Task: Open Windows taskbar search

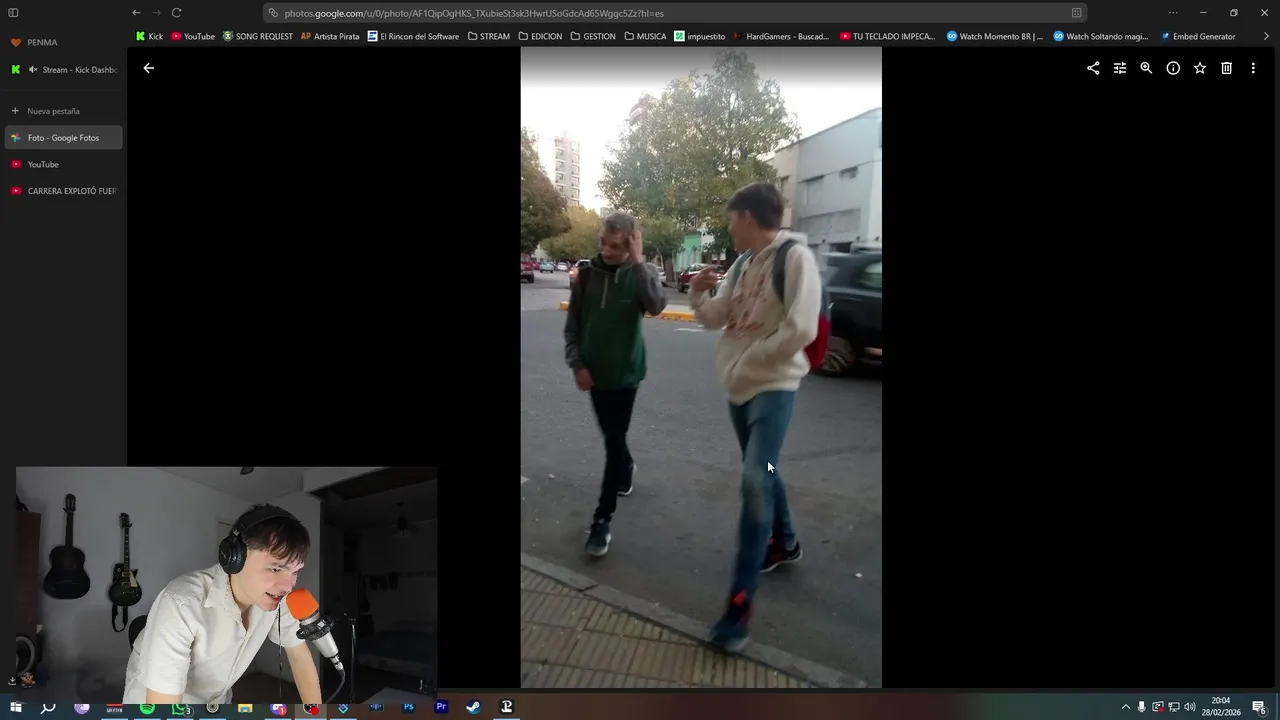Action: coord(48,707)
